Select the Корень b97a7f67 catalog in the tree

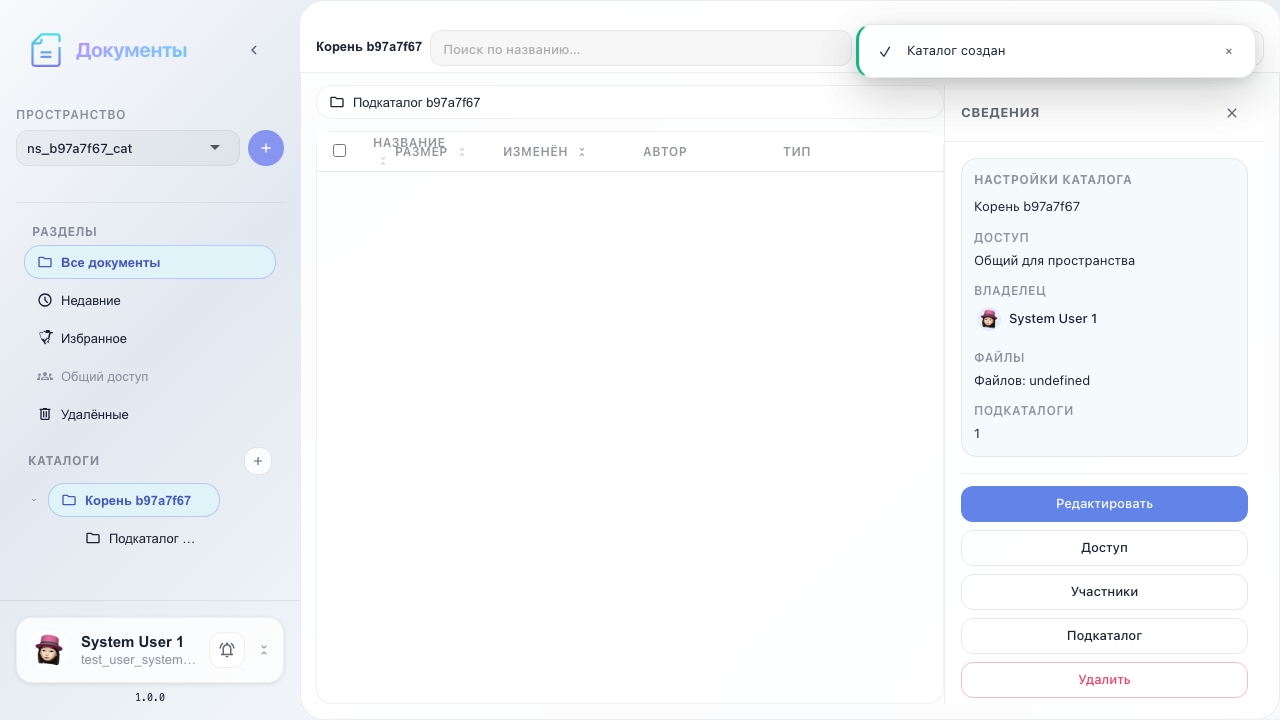(134, 500)
